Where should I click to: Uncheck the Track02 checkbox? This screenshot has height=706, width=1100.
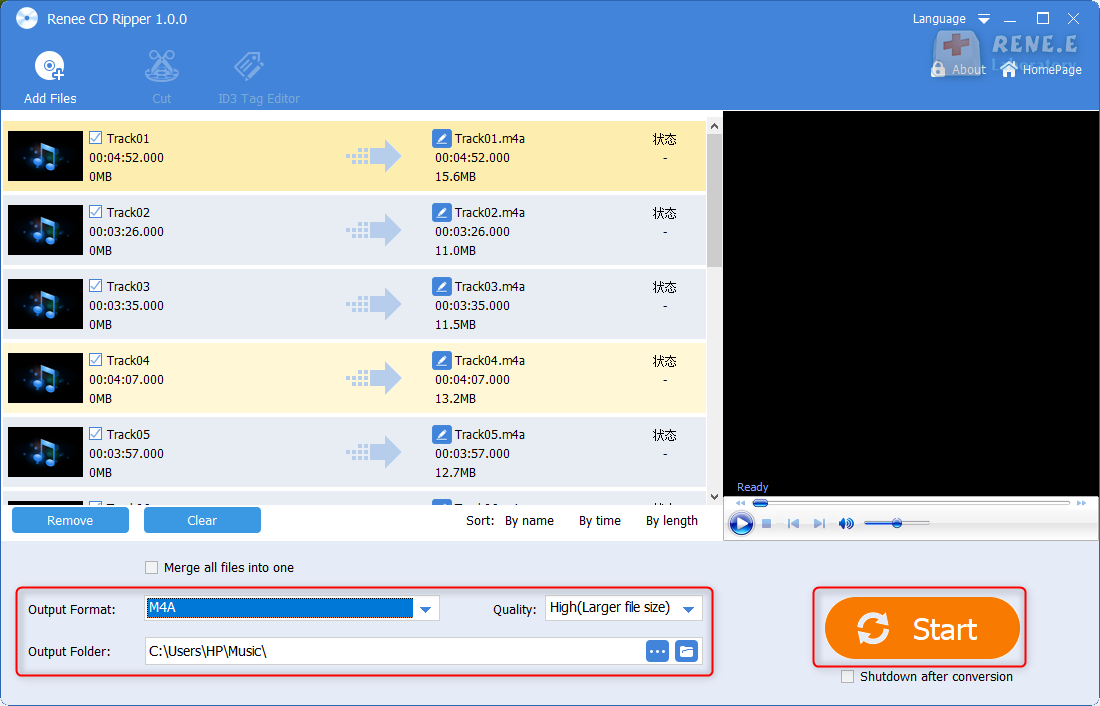[95, 211]
